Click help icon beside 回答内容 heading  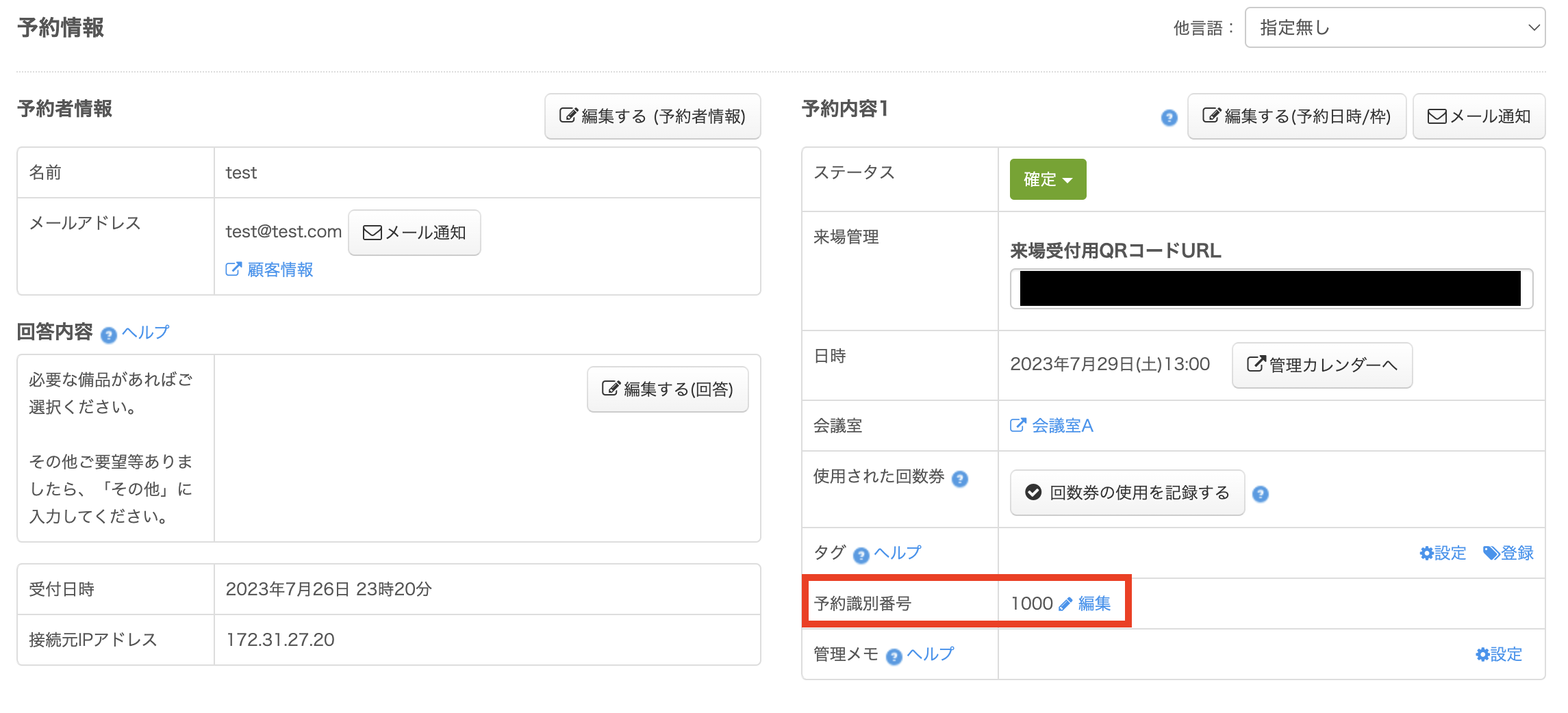(108, 335)
